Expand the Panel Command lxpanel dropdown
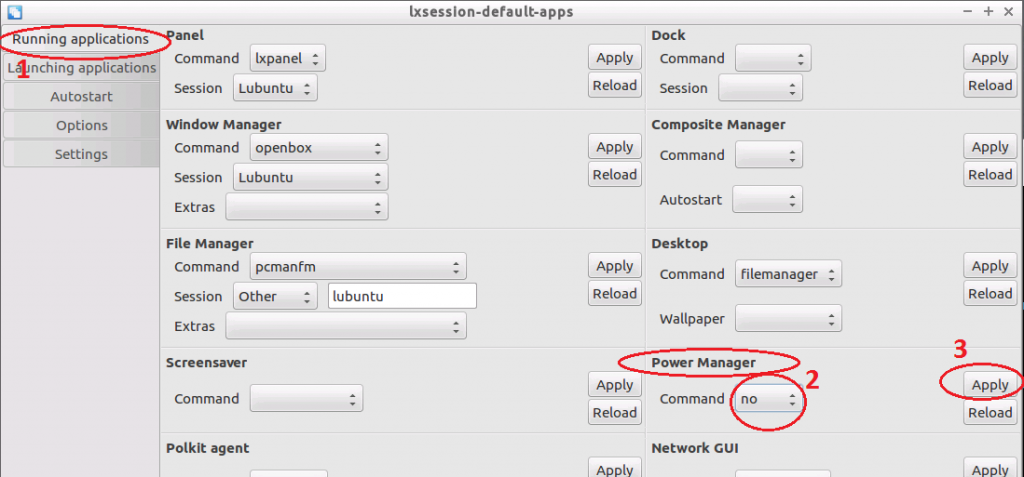Viewport: 1024px width, 477px height. coord(287,59)
